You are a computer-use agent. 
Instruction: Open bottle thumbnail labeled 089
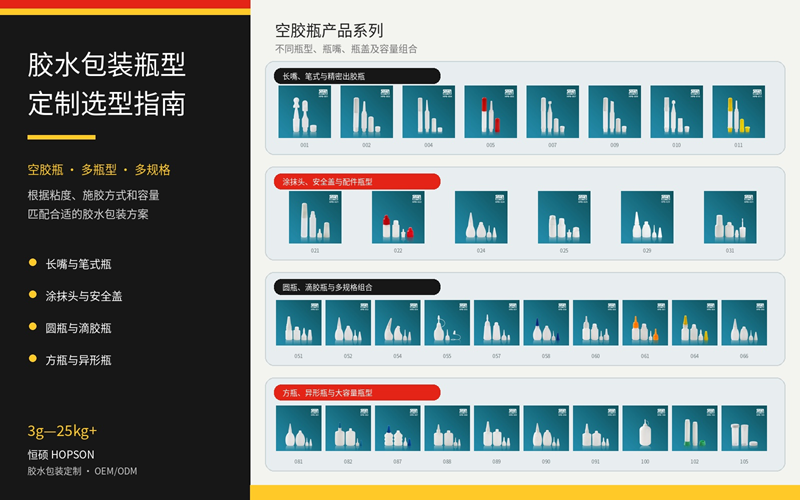496,429
